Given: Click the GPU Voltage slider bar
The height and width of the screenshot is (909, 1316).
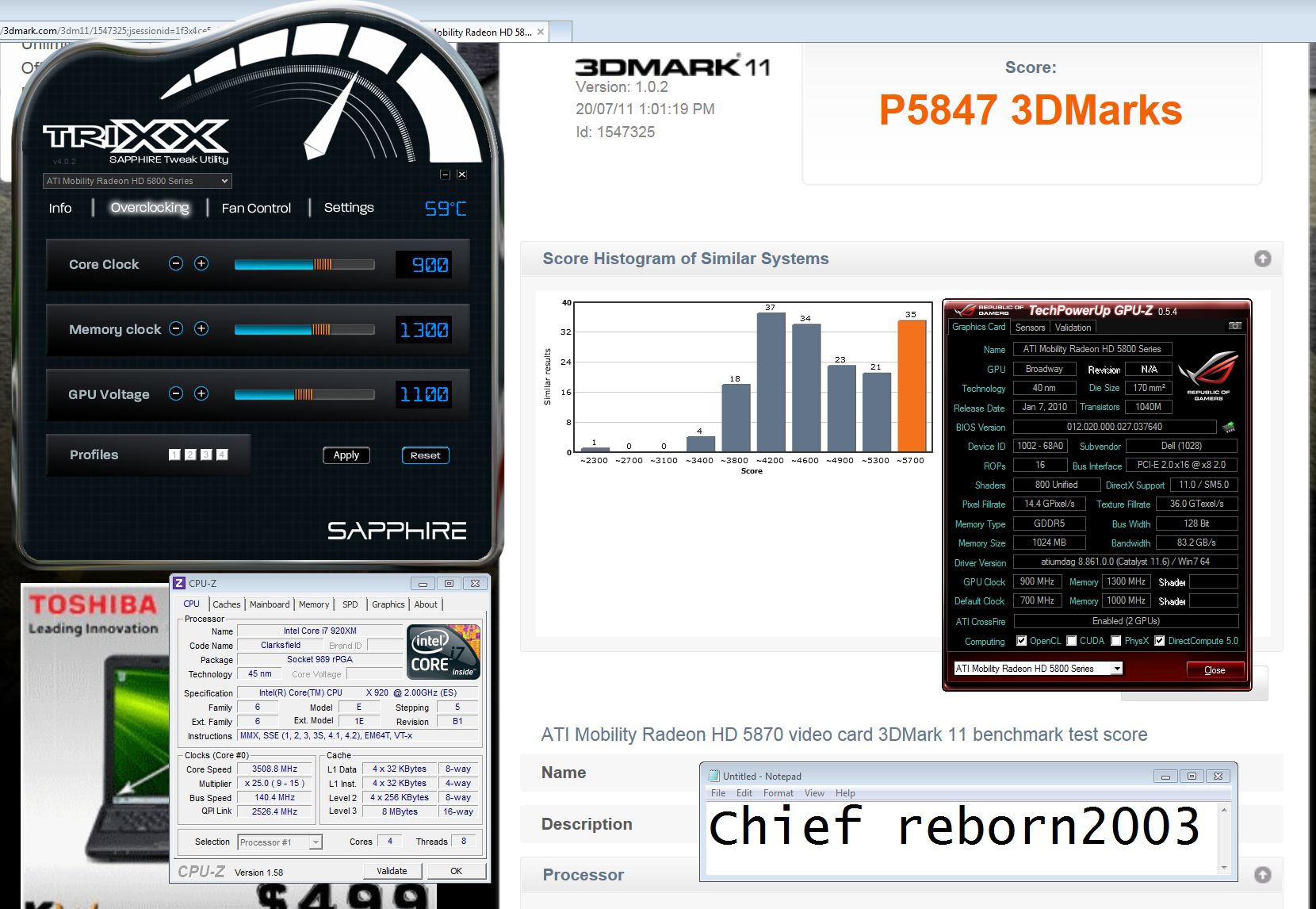Looking at the screenshot, I should click(304, 394).
